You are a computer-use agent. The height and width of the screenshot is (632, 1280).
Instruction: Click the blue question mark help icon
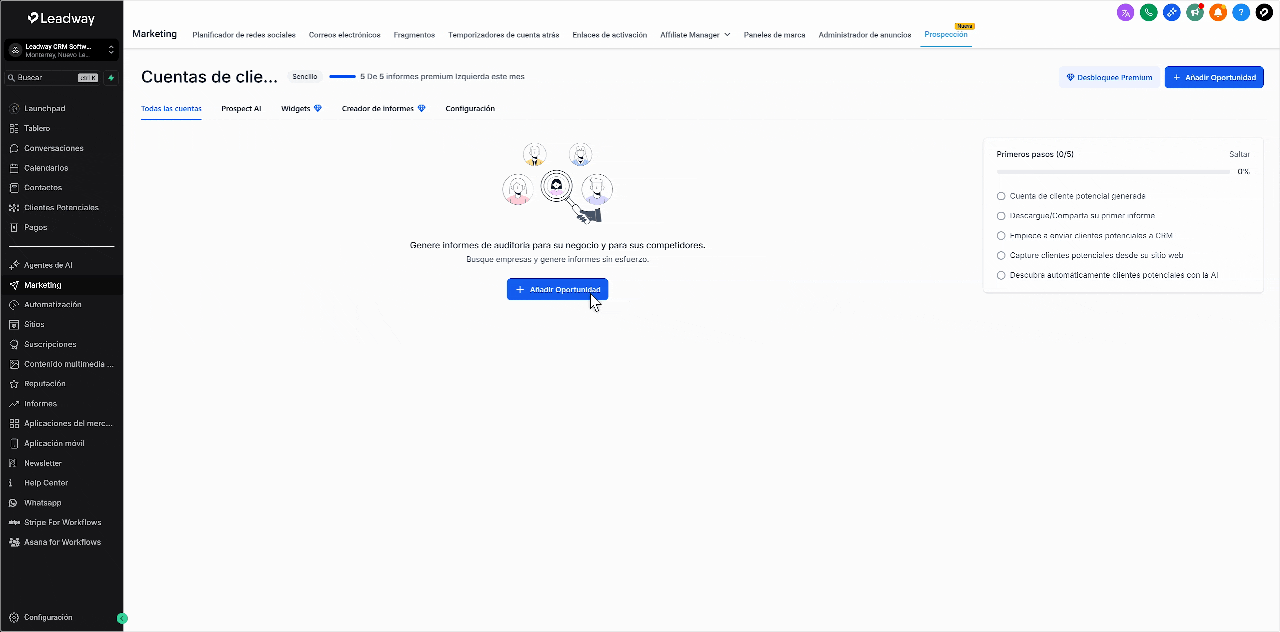click(x=1240, y=13)
